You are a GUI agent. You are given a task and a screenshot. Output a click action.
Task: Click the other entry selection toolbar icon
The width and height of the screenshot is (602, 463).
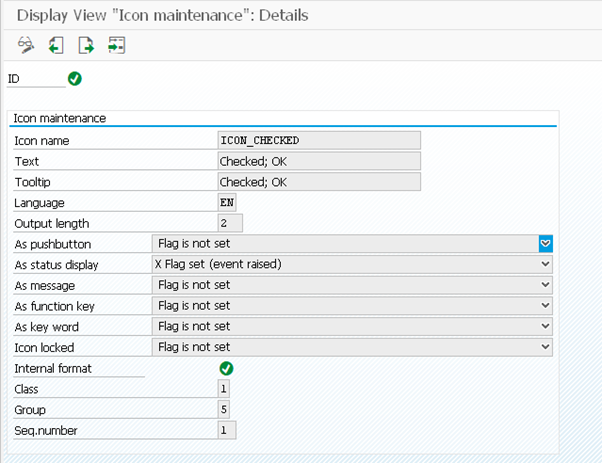coord(117,45)
